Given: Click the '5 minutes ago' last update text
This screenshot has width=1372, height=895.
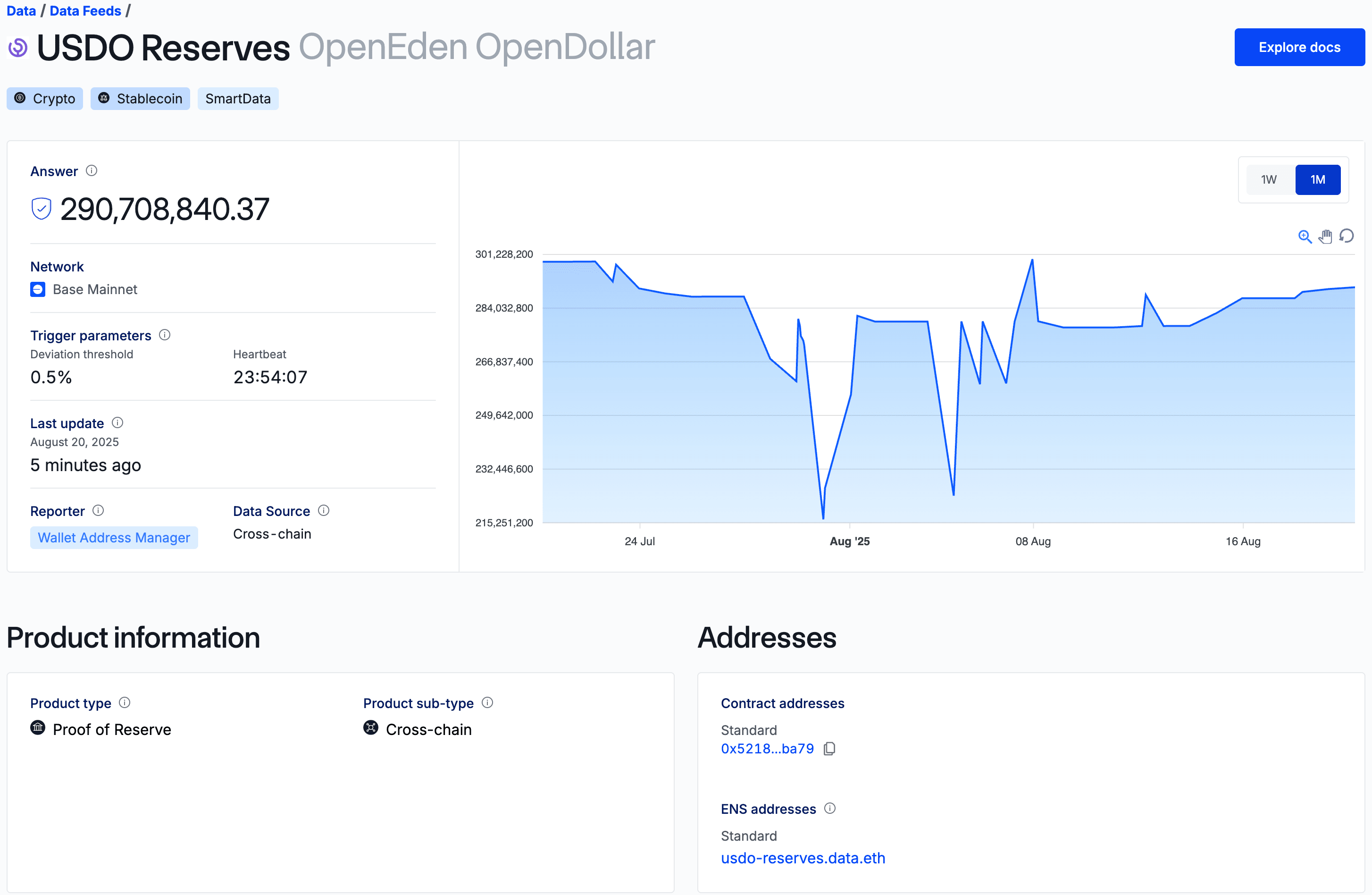Looking at the screenshot, I should click(86, 465).
